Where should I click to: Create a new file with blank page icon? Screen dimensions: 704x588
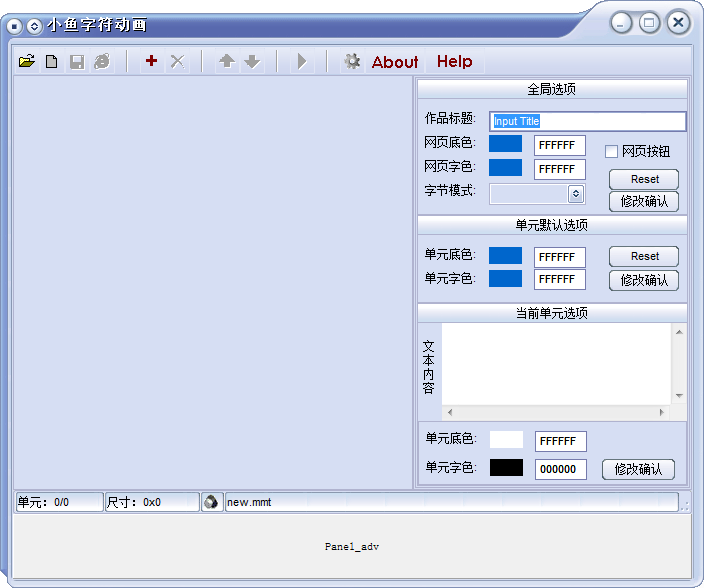pyautogui.click(x=51, y=62)
